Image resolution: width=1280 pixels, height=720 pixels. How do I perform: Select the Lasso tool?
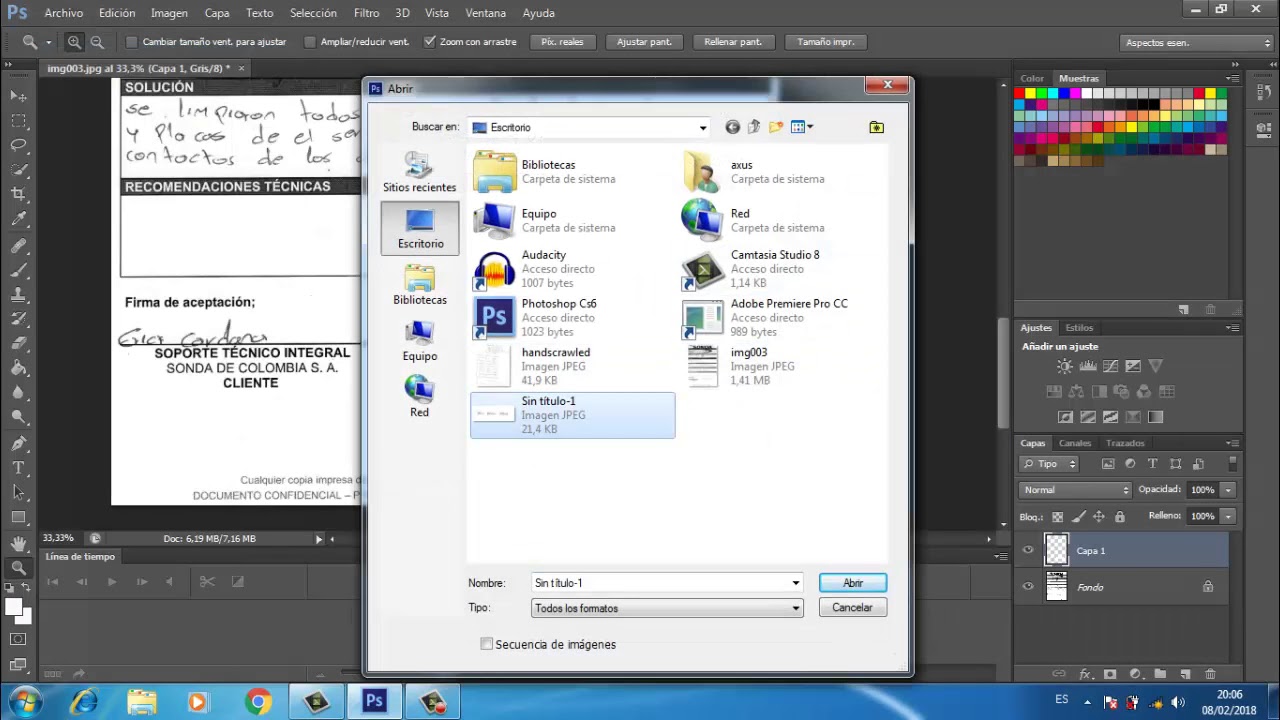click(x=18, y=145)
